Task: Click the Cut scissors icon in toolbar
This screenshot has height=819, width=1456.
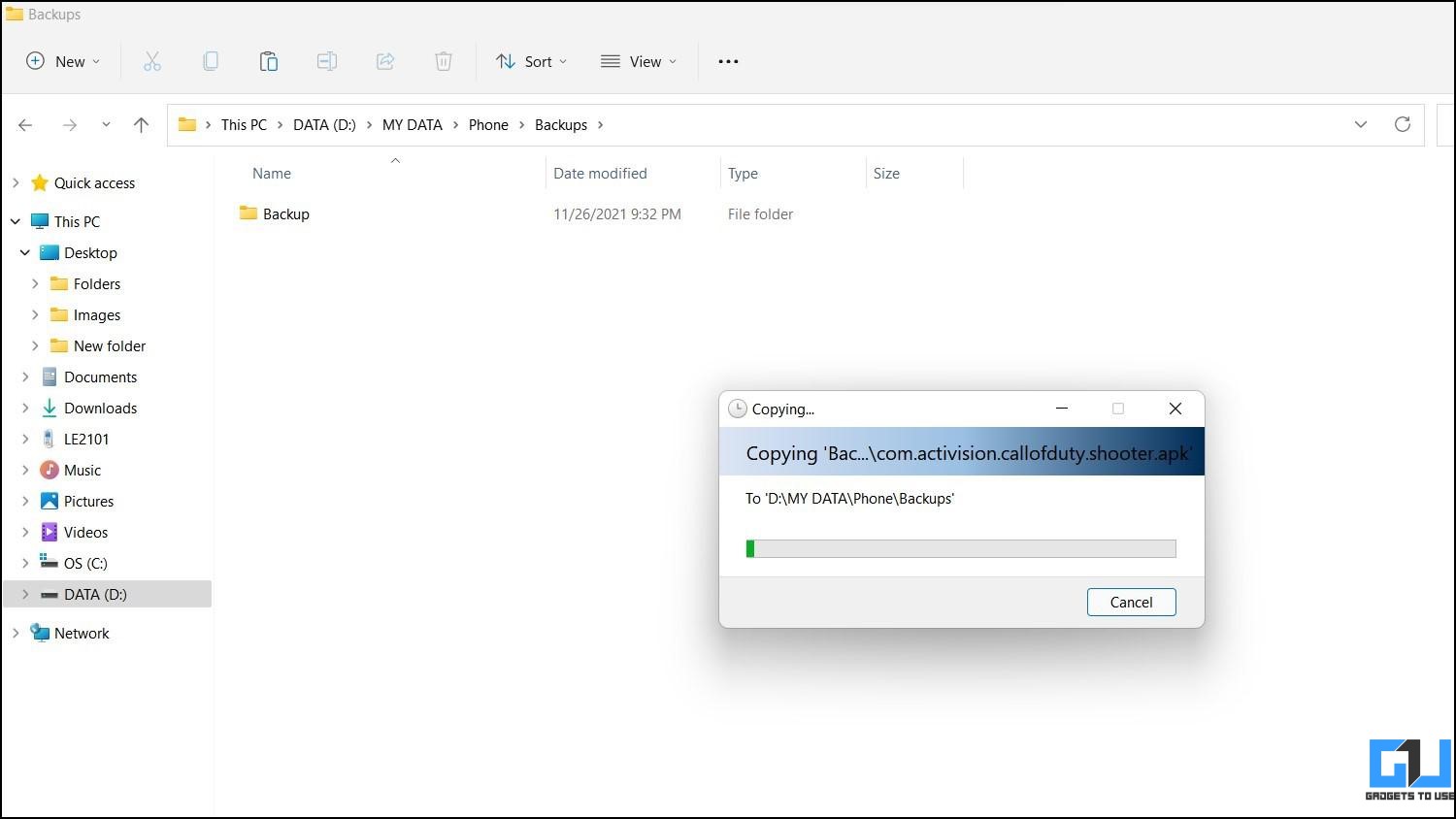Action: [152, 61]
